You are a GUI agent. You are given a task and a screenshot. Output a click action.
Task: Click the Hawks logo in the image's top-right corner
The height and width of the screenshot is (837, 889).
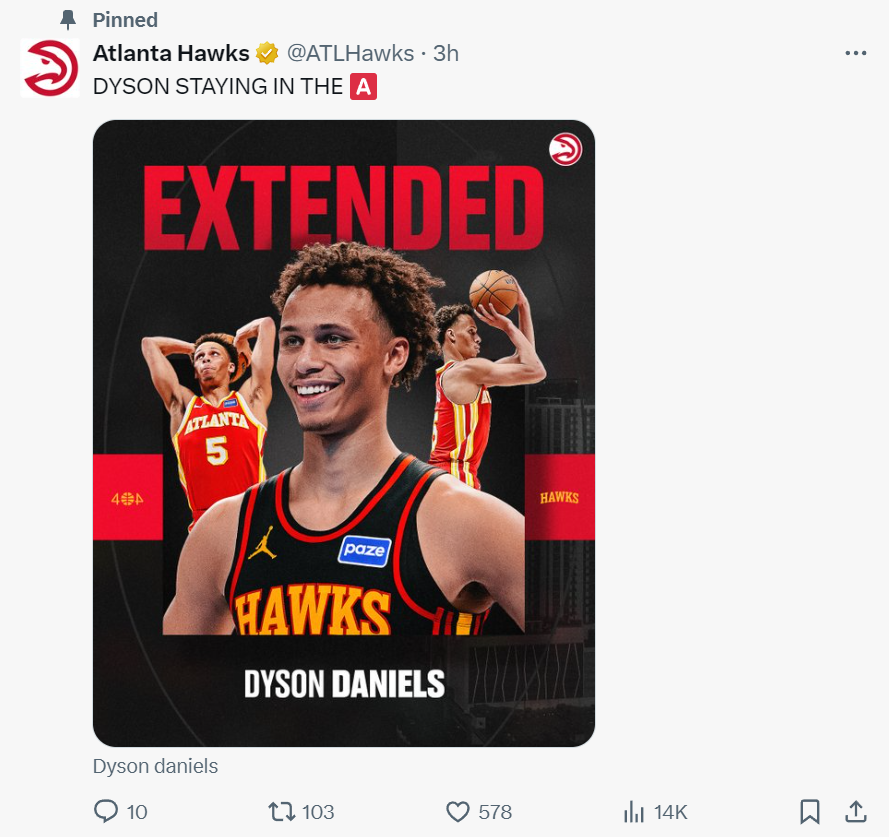click(565, 150)
